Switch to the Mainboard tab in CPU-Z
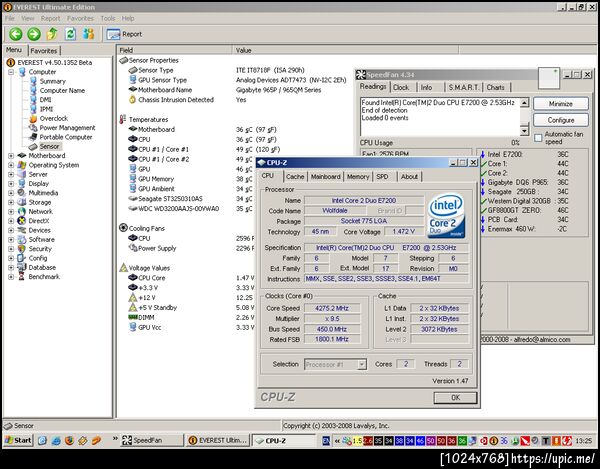The image size is (600, 469). (324, 176)
